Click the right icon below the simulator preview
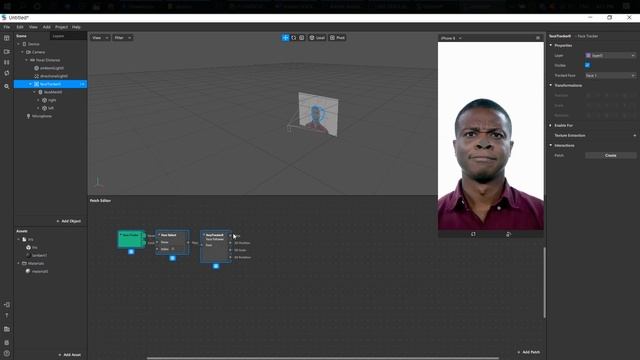 [x=508, y=234]
